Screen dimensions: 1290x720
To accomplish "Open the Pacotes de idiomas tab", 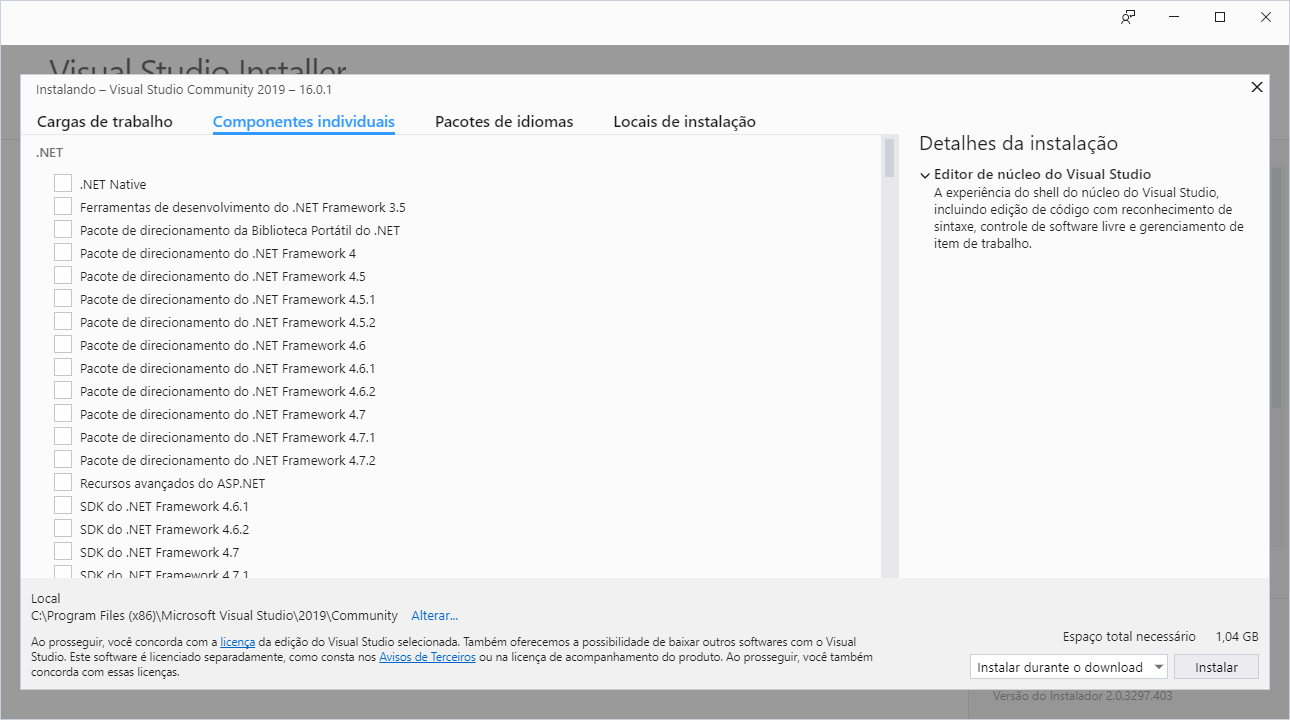I will click(504, 122).
